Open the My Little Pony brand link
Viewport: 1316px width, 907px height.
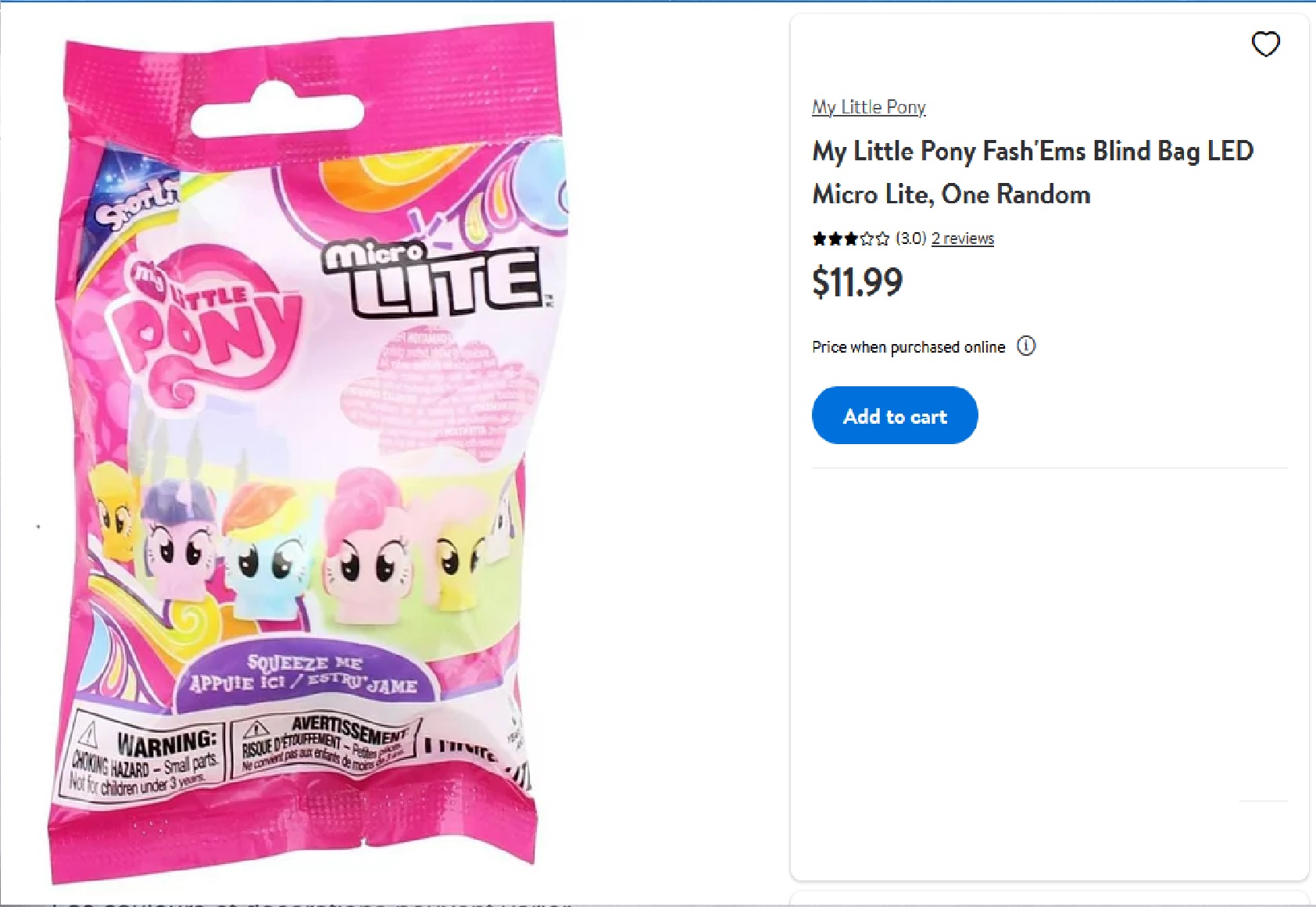pos(868,107)
